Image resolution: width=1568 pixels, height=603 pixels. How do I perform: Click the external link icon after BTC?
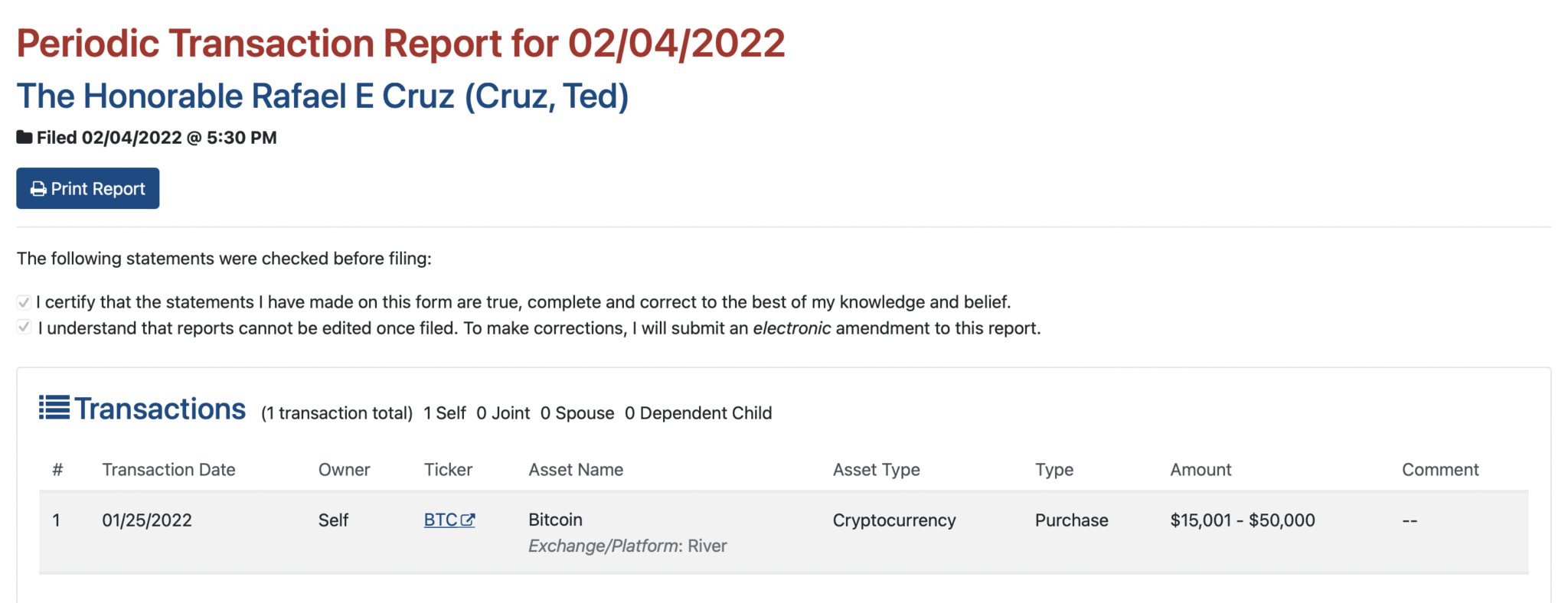click(468, 520)
